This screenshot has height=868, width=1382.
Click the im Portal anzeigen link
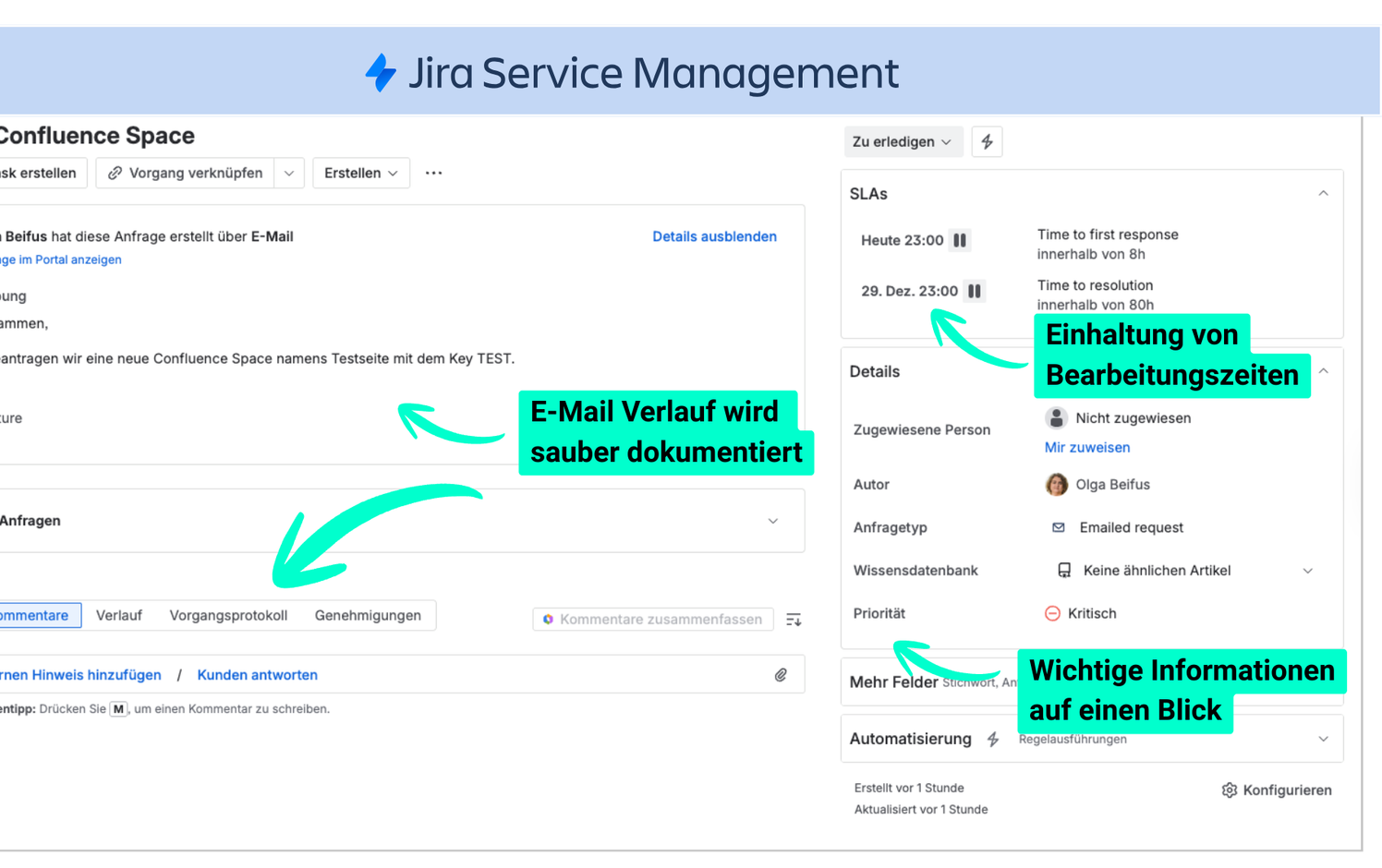coord(61,259)
